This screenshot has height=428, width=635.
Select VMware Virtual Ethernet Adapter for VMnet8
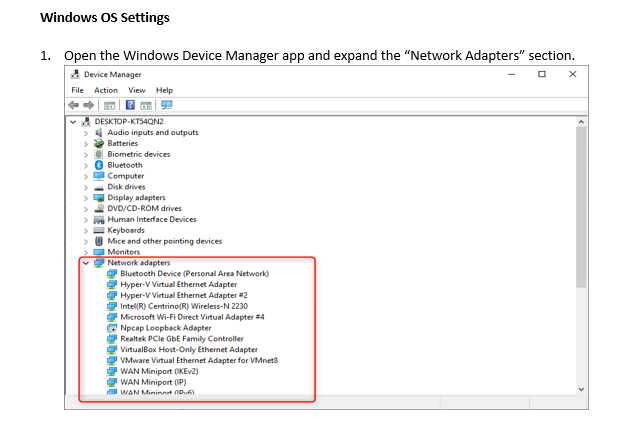pos(199,360)
